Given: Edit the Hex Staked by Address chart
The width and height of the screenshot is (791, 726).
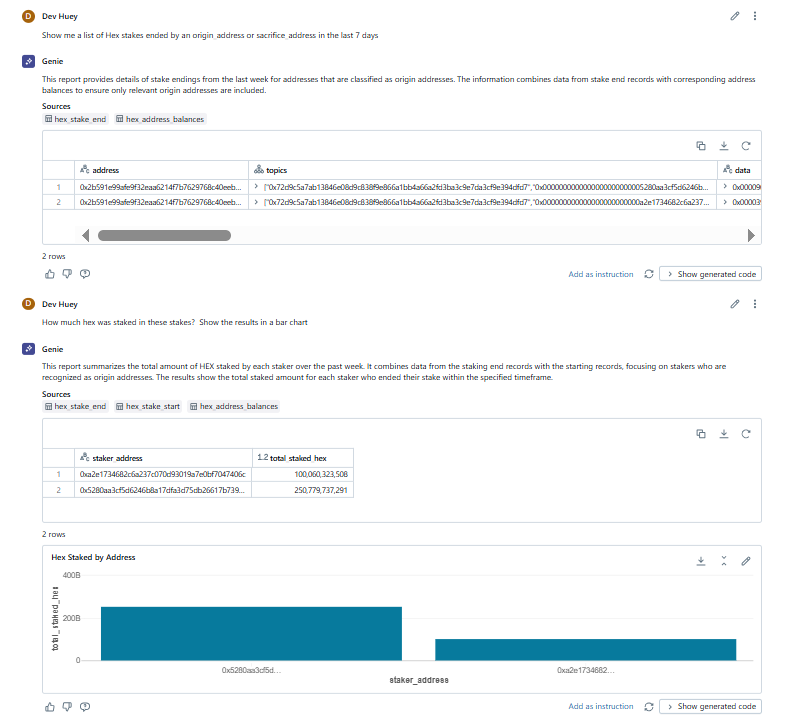Looking at the screenshot, I should click(746, 561).
